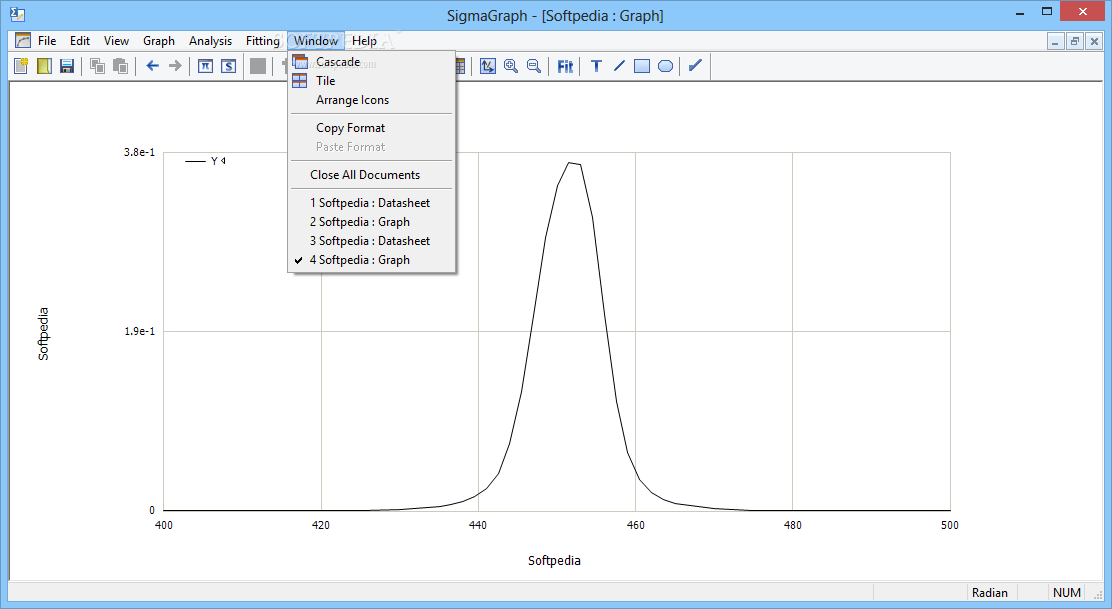1112x609 pixels.
Task: Open the Analysis menu
Action: pos(211,40)
